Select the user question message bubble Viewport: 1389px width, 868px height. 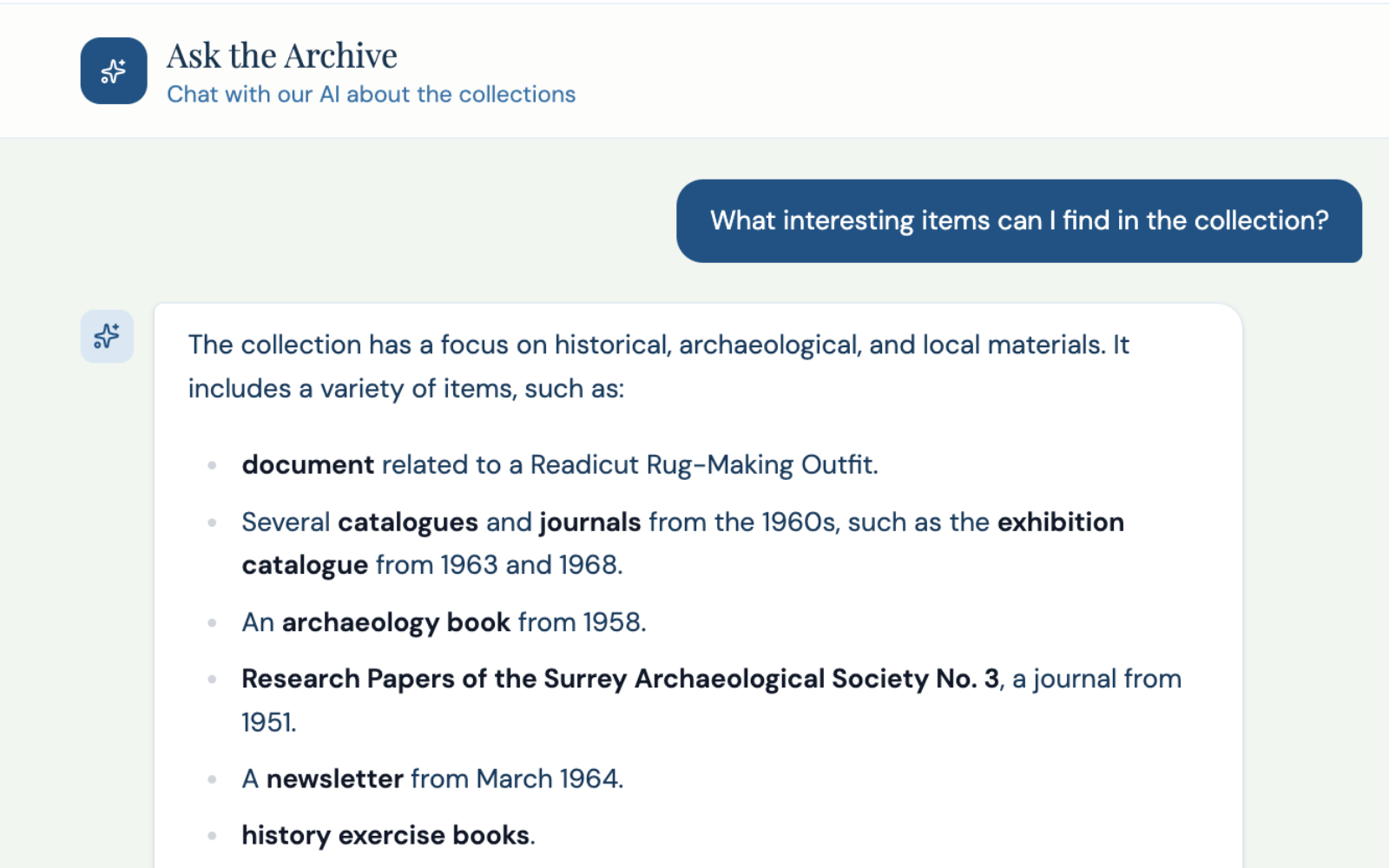tap(1018, 220)
